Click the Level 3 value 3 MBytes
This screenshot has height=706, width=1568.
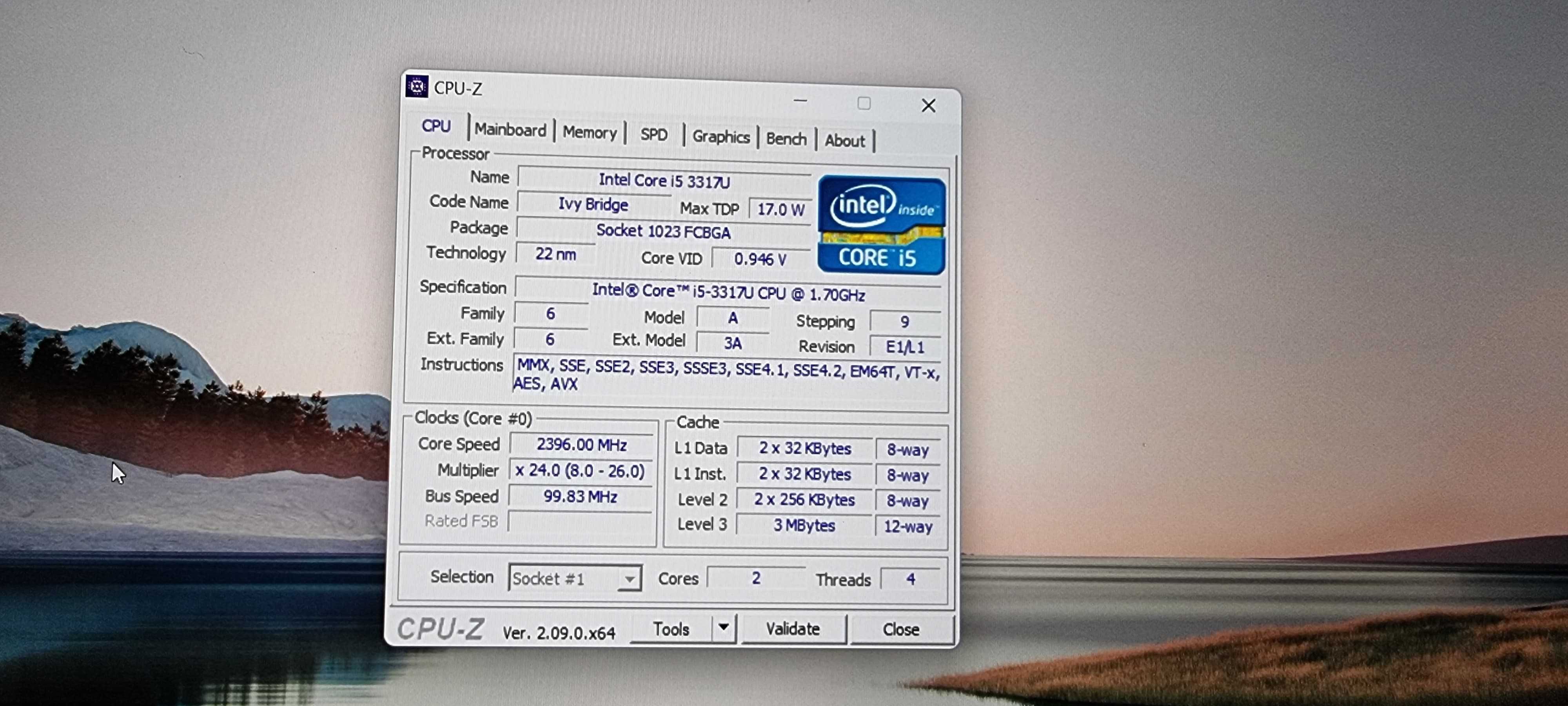click(x=804, y=525)
